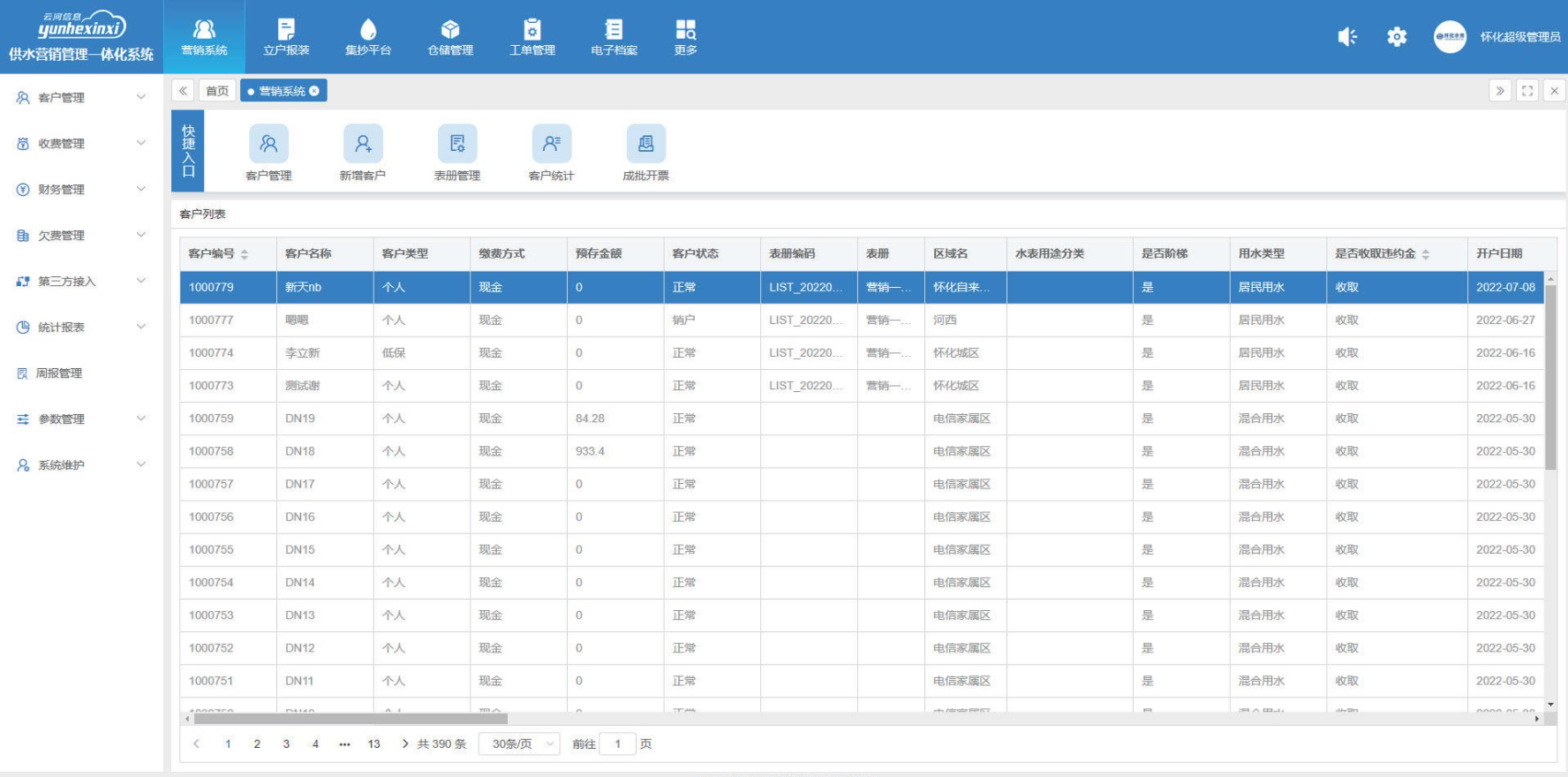Click the DN17 customer name

(x=300, y=484)
